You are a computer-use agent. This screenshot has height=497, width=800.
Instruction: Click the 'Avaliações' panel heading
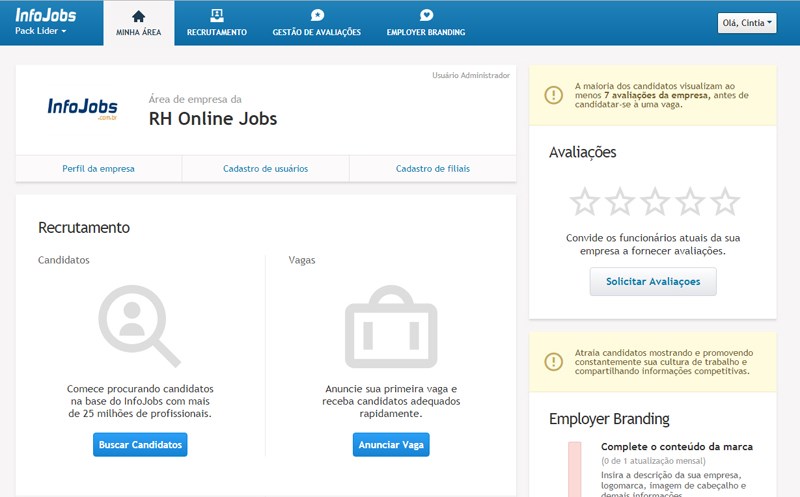point(583,153)
